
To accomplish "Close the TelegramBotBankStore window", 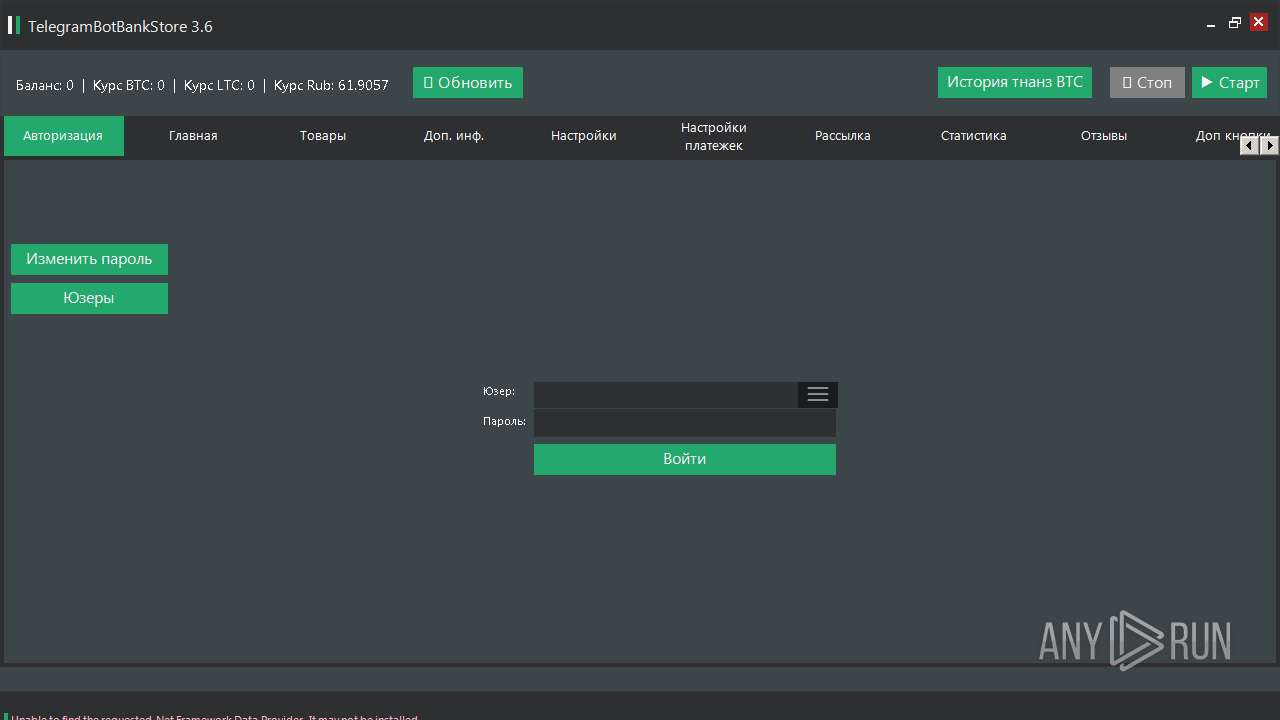I will click(1258, 22).
